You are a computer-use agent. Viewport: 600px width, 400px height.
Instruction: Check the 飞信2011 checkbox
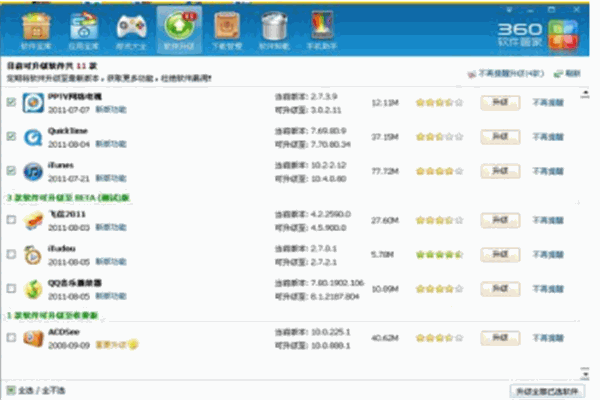coord(11,220)
